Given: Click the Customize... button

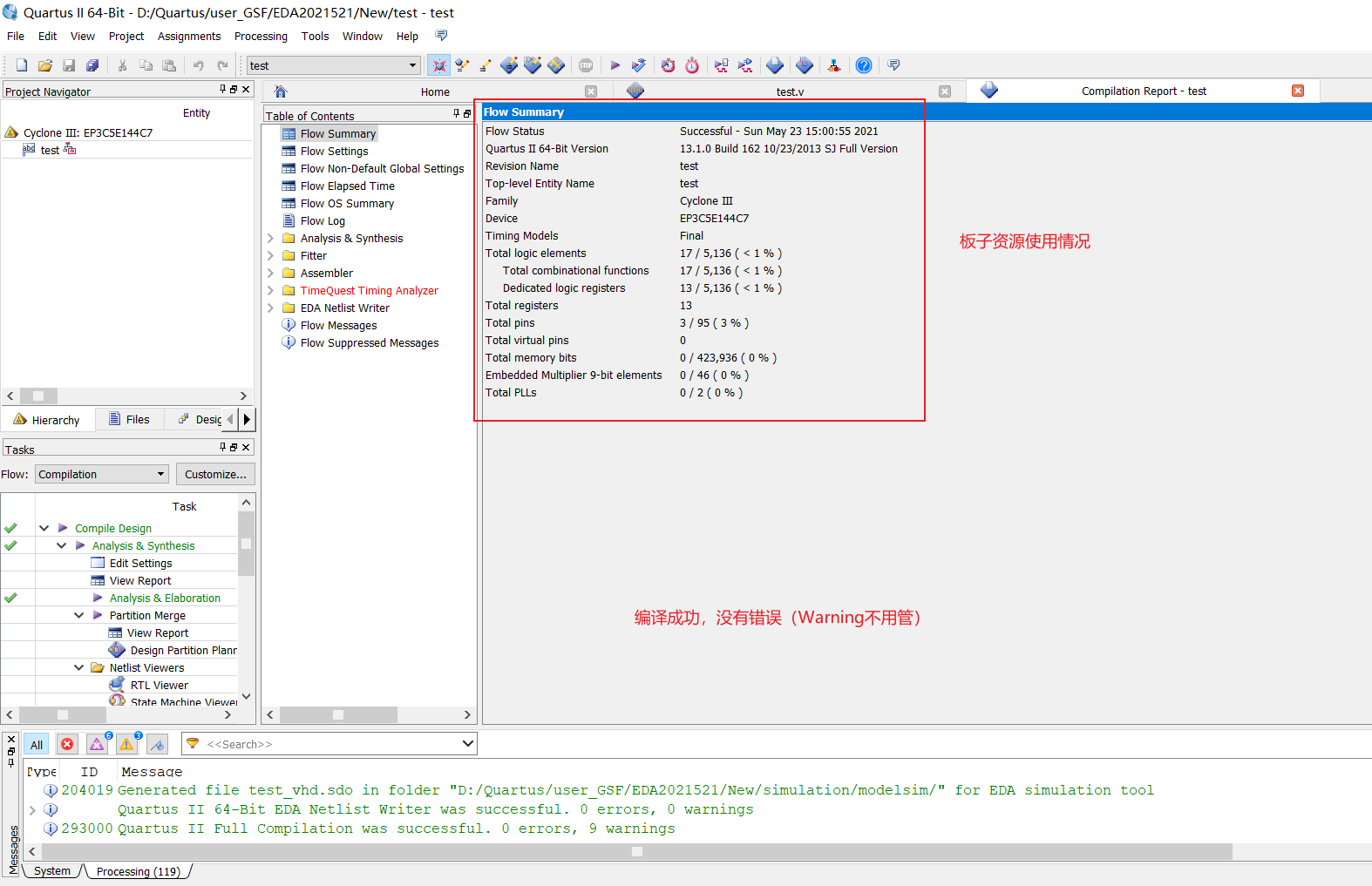Looking at the screenshot, I should coord(215,474).
